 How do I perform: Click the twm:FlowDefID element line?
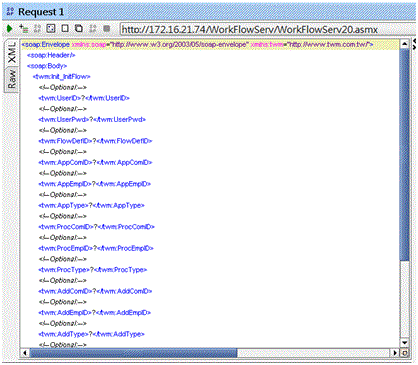(x=95, y=141)
